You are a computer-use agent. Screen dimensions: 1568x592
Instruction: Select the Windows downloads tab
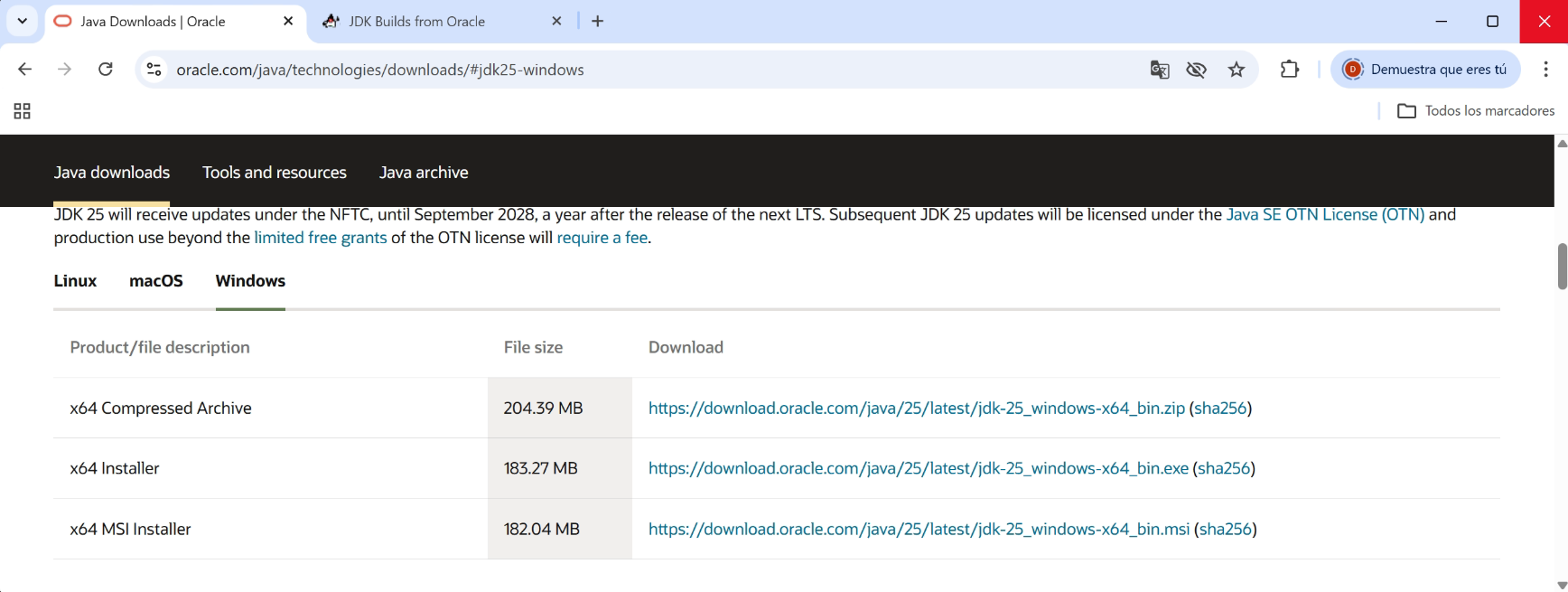coord(250,281)
